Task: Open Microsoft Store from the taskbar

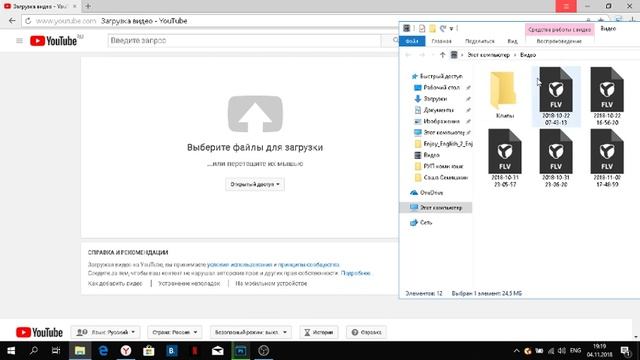Action: pos(149,351)
